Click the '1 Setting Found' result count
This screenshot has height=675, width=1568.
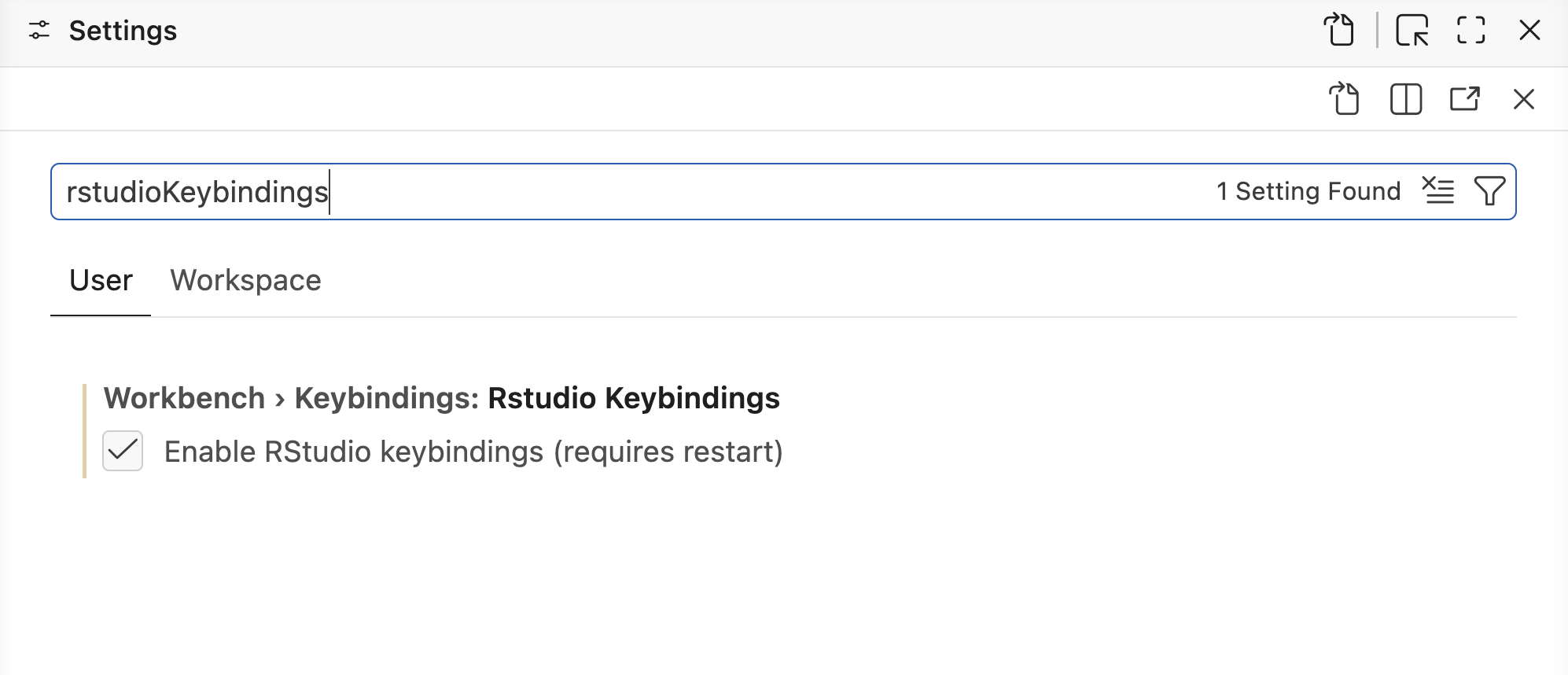[x=1309, y=191]
